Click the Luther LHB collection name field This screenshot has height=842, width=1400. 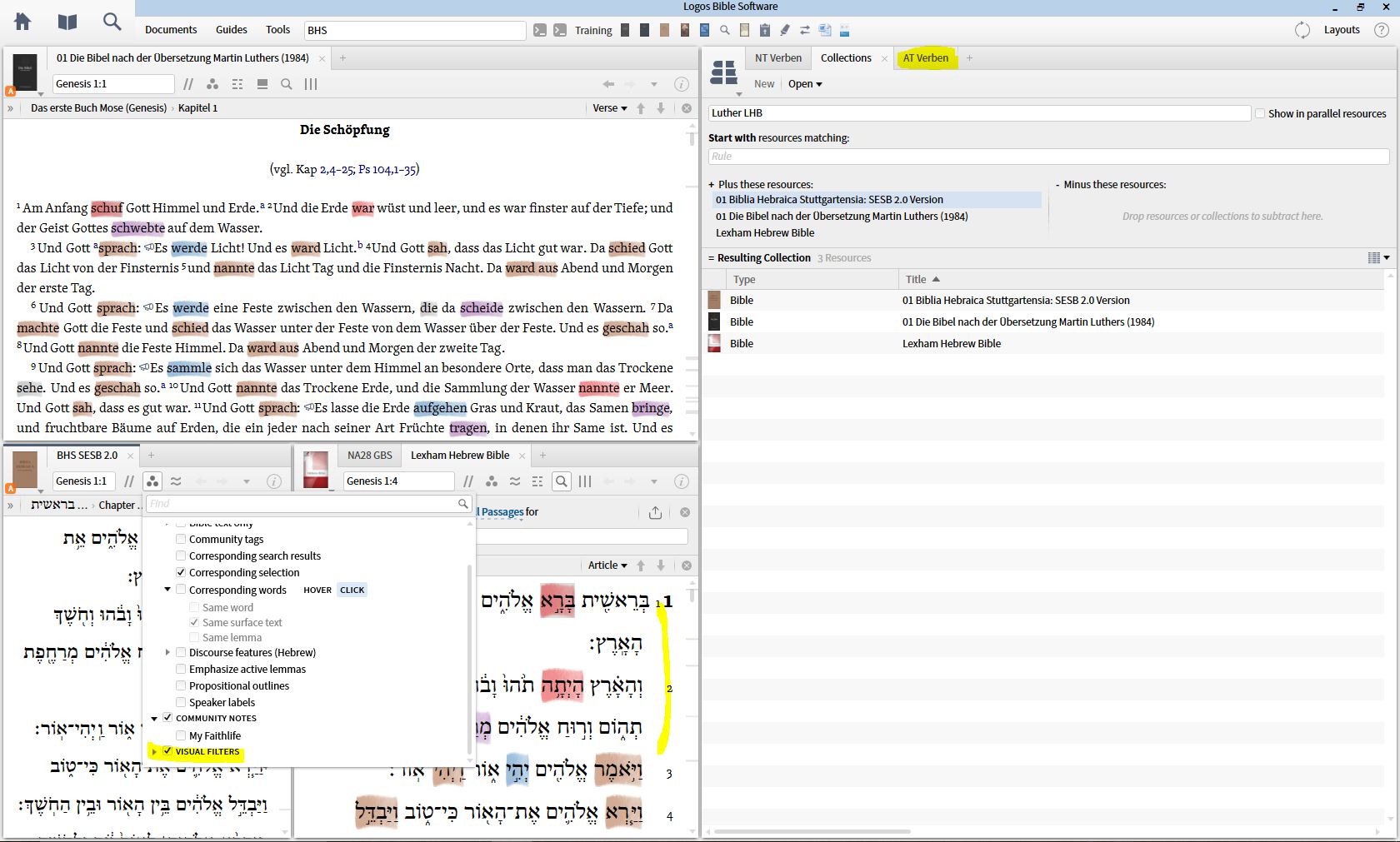[979, 113]
